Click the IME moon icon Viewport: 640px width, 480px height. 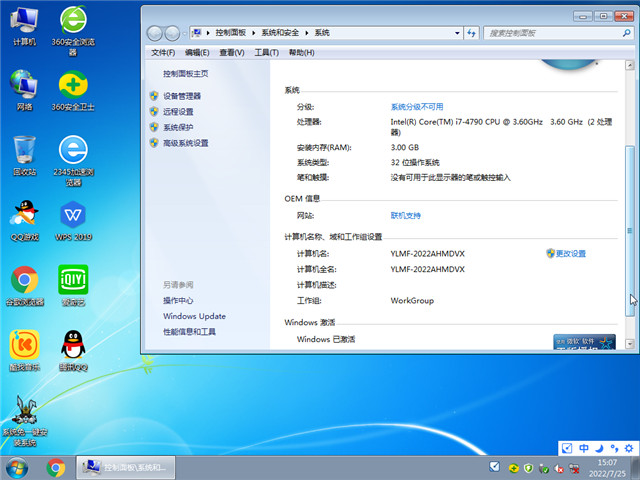point(599,448)
